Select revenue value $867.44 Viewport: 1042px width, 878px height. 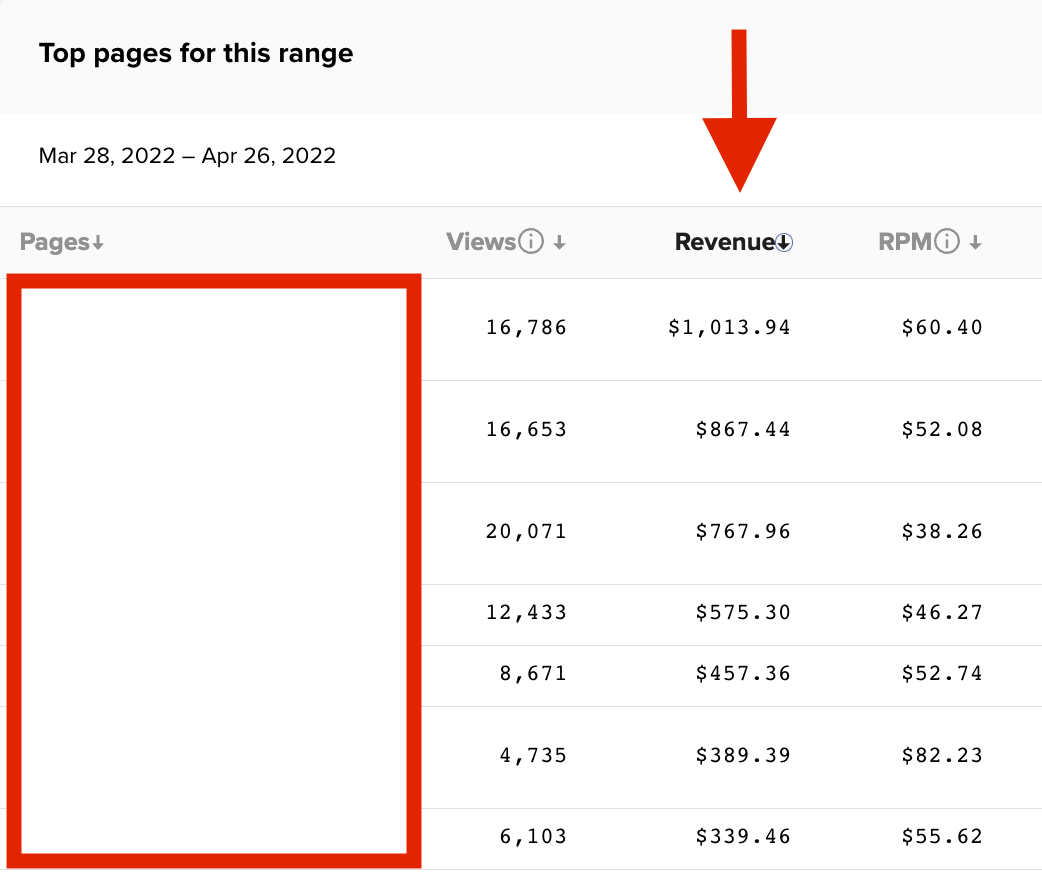743,429
